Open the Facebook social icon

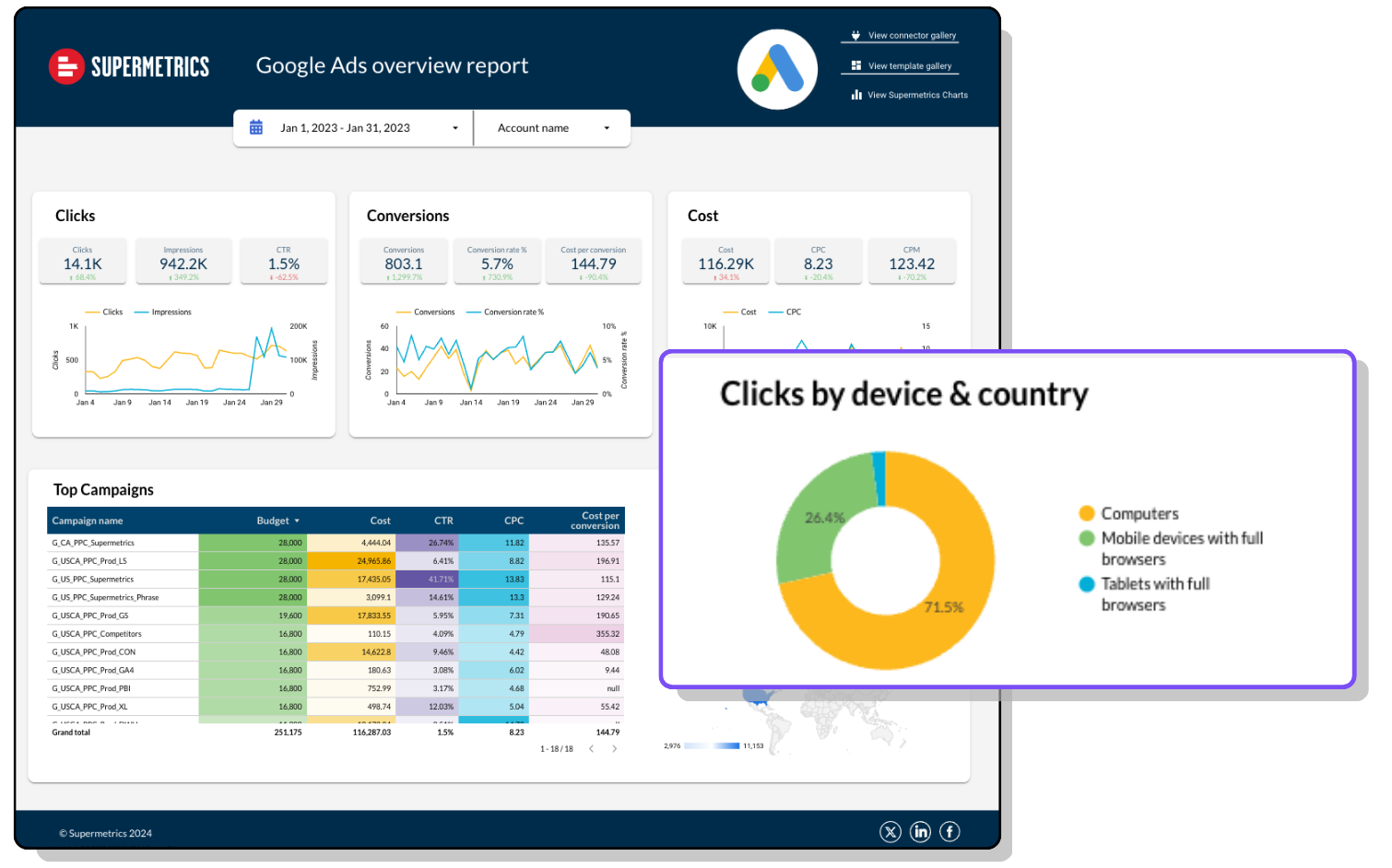pyautogui.click(x=950, y=832)
